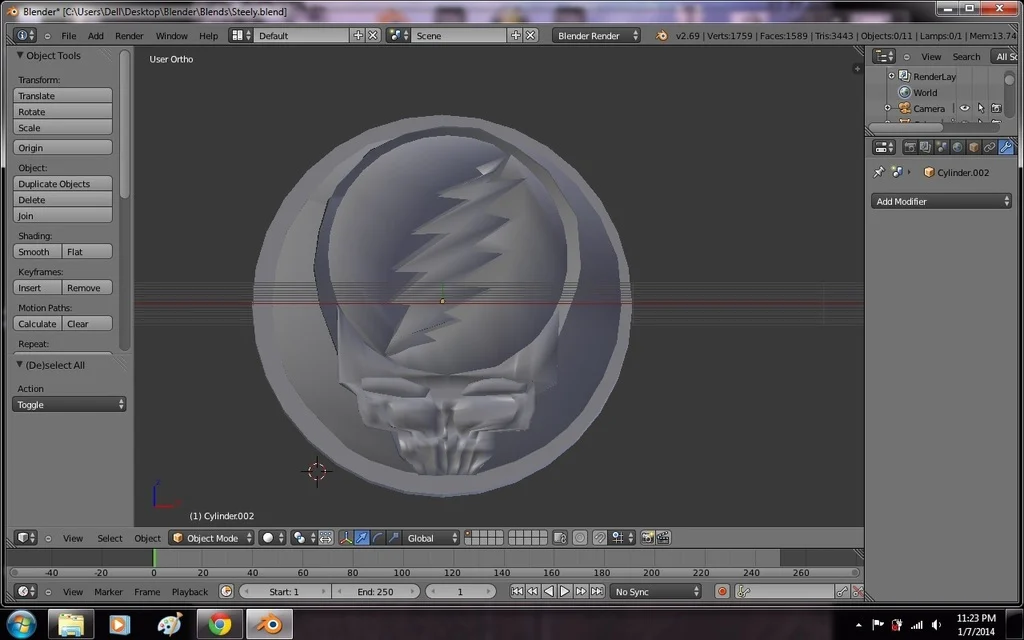Expand the RenderLayers outliner item
The image size is (1024, 640).
(x=891, y=76)
